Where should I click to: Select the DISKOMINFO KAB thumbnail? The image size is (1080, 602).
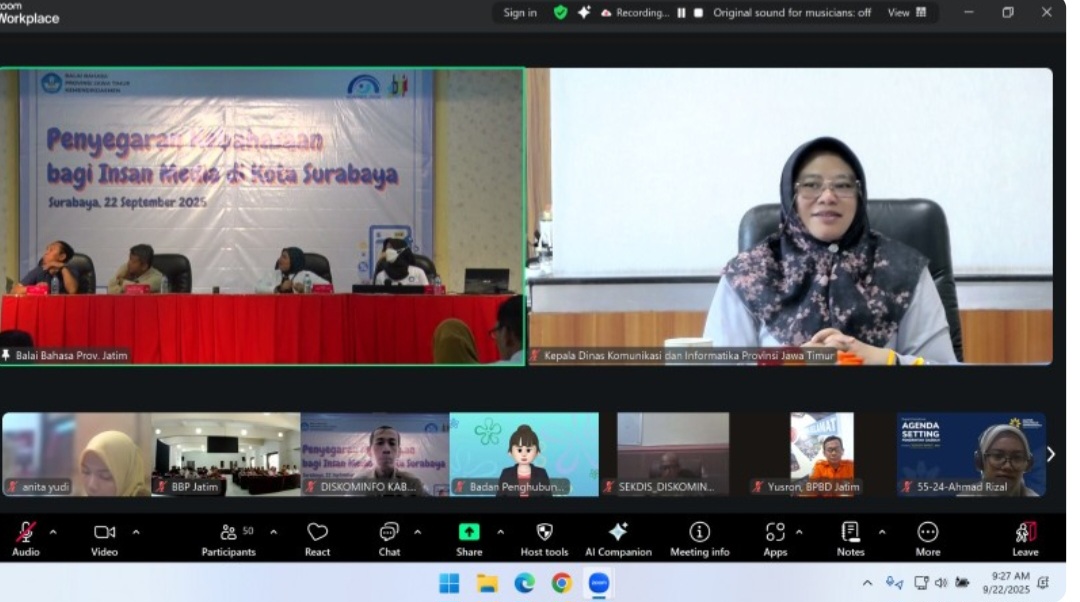(x=375, y=454)
